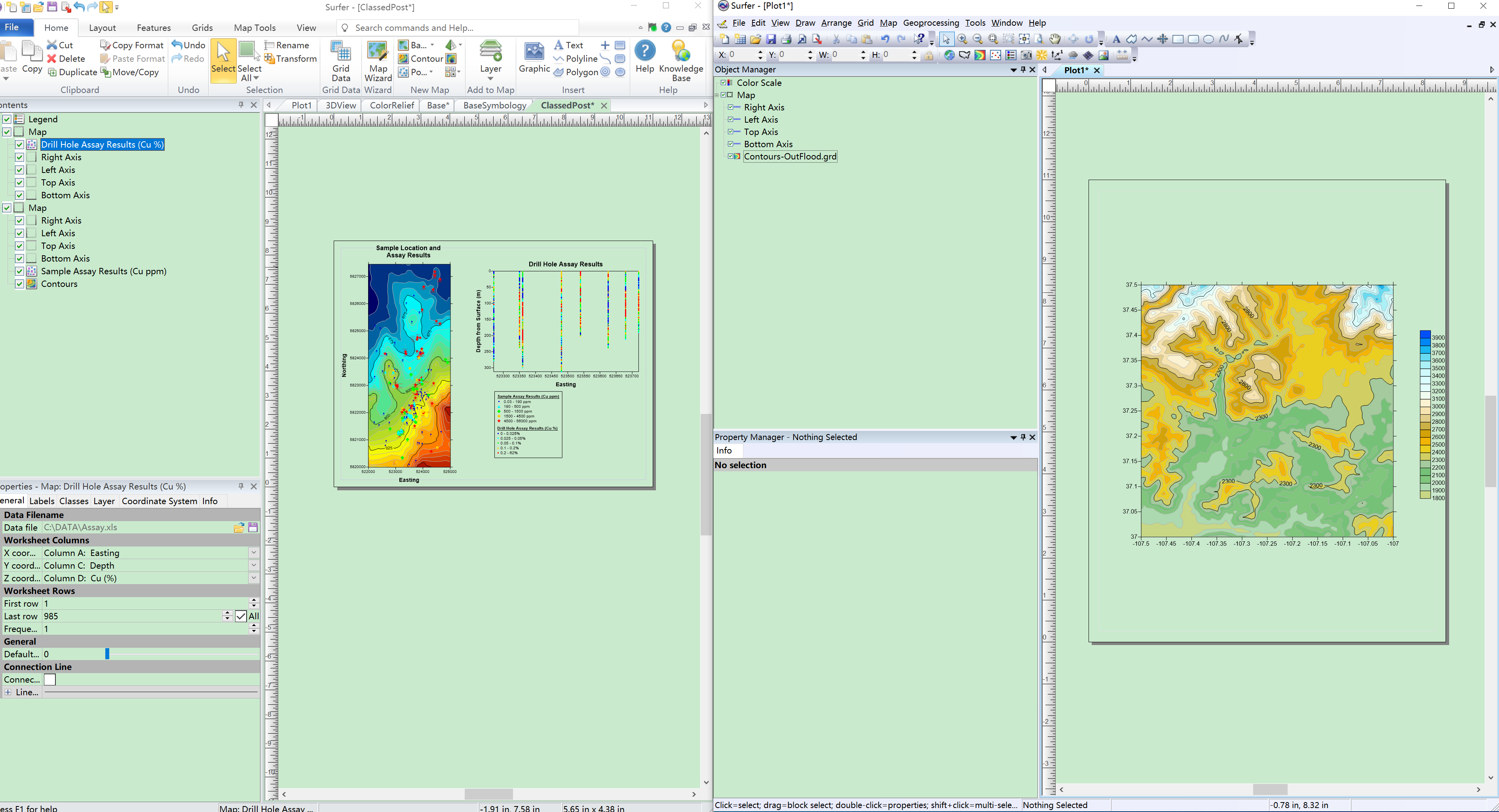Viewport: 1499px width, 812px height.
Task: Open the X coordinate column dropdown
Action: point(254,552)
